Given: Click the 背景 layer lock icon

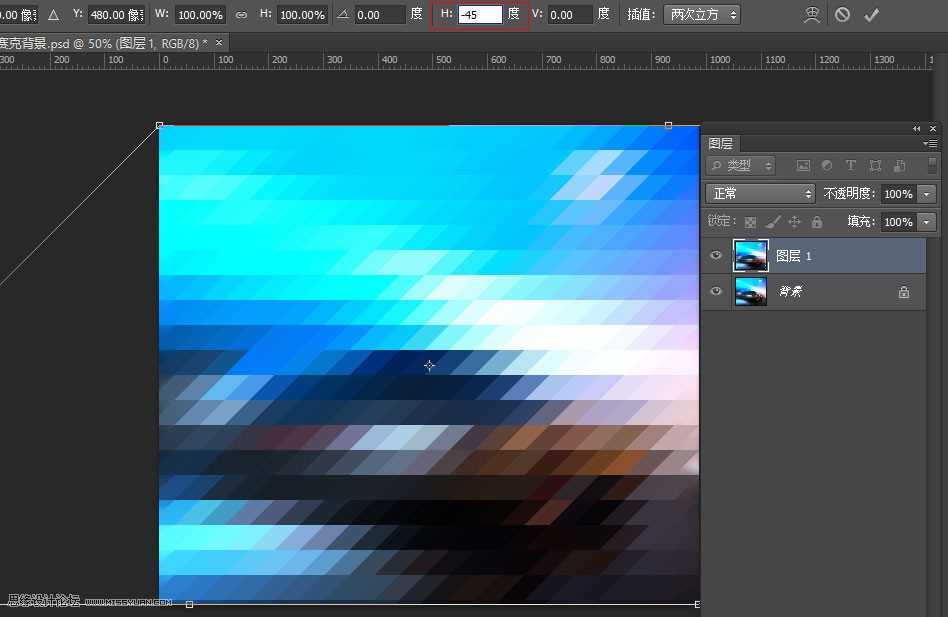Looking at the screenshot, I should click(904, 292).
